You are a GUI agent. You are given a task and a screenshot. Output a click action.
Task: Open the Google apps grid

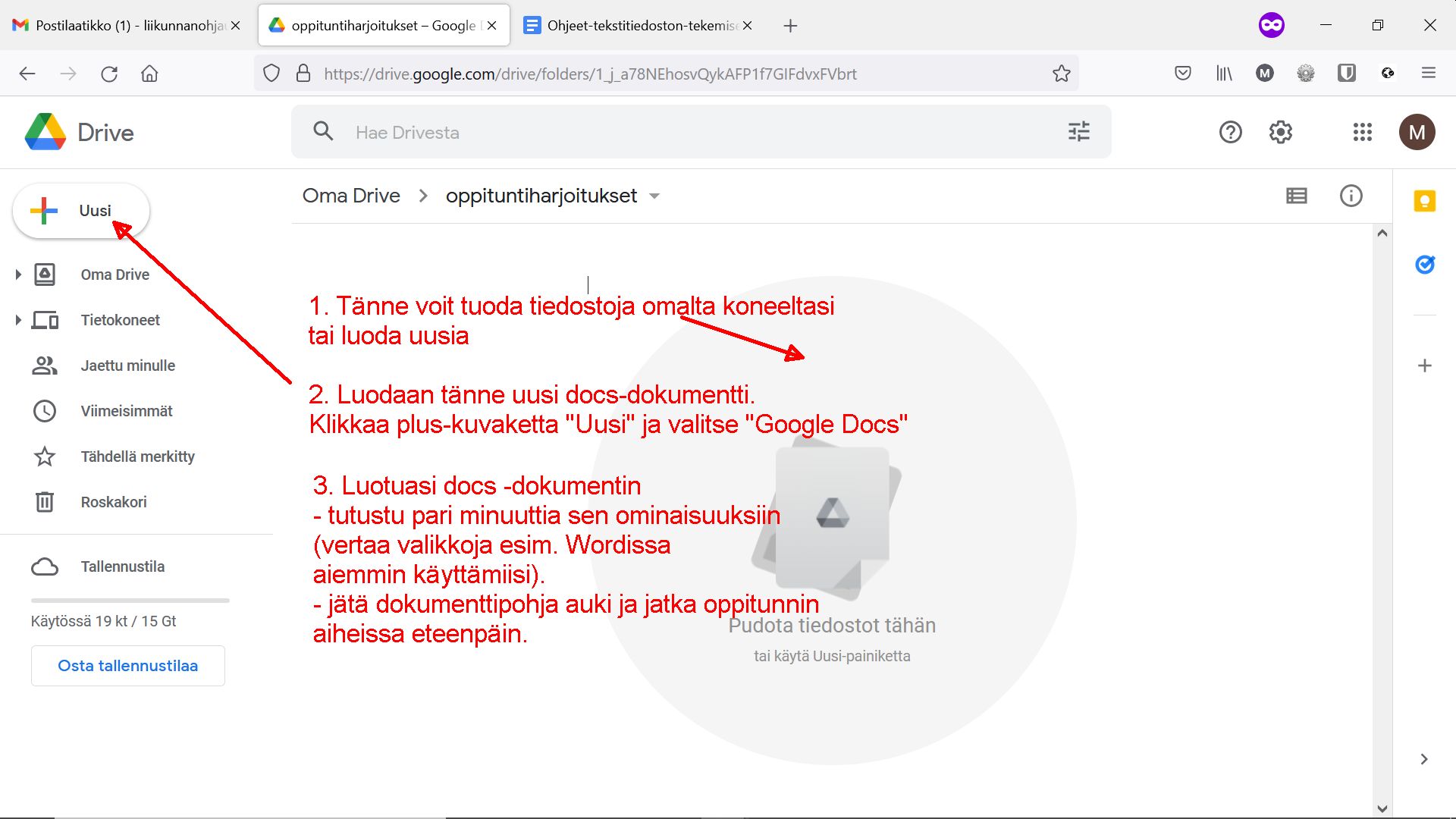coord(1362,132)
